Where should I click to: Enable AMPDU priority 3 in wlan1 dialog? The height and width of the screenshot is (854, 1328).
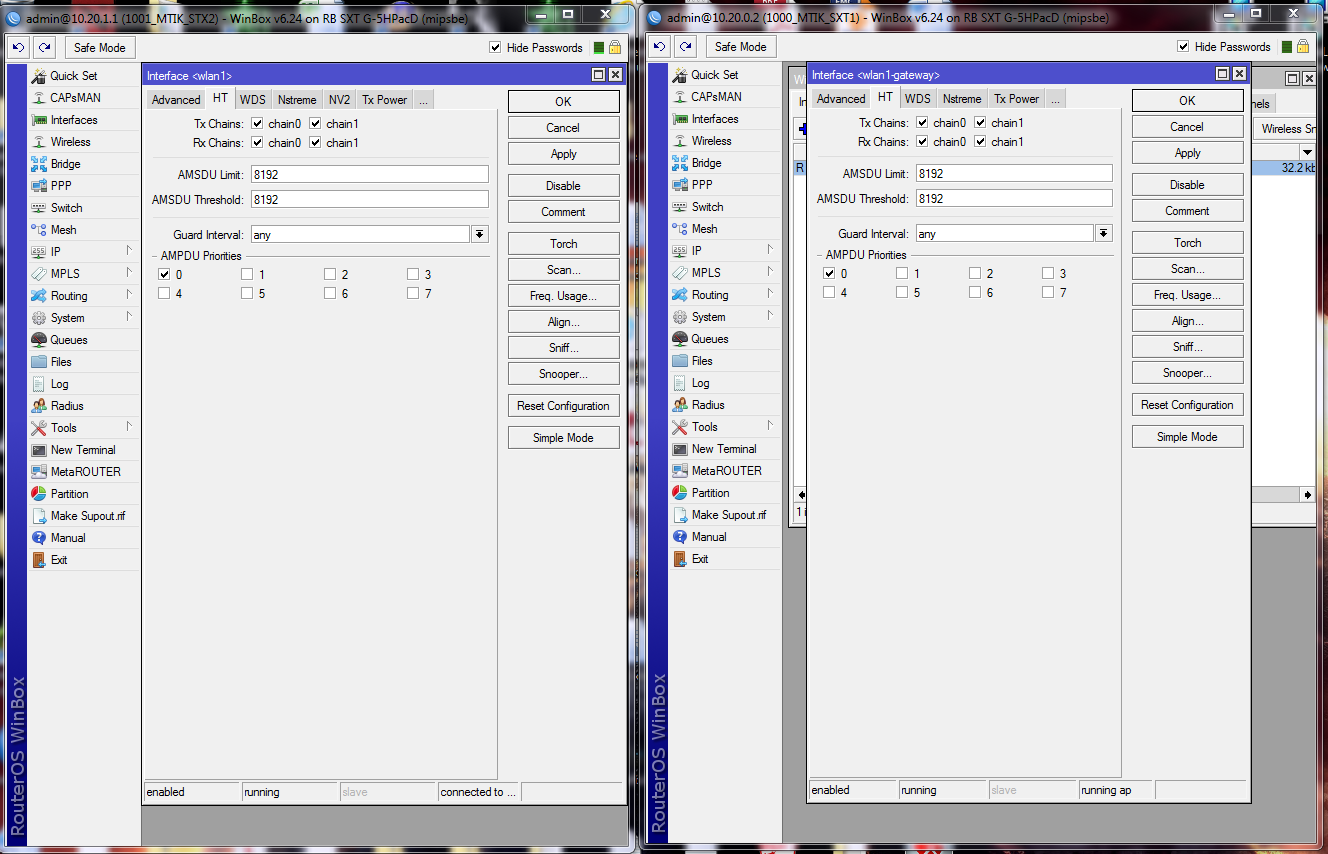point(413,274)
